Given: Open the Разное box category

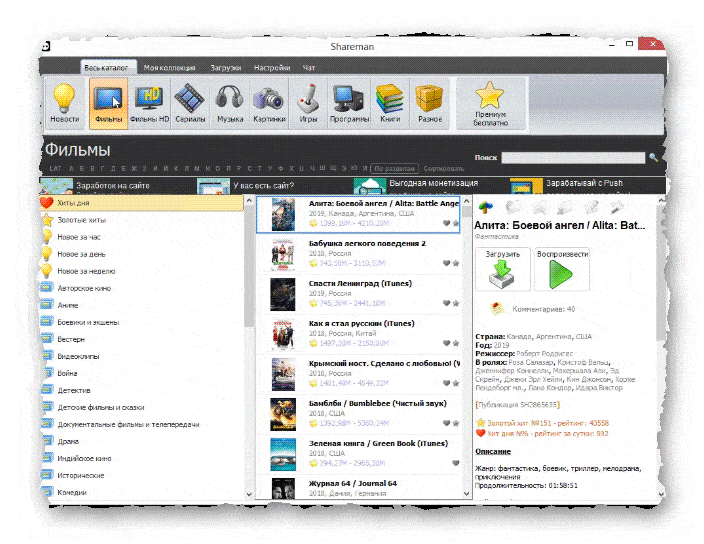Looking at the screenshot, I should pyautogui.click(x=430, y=103).
